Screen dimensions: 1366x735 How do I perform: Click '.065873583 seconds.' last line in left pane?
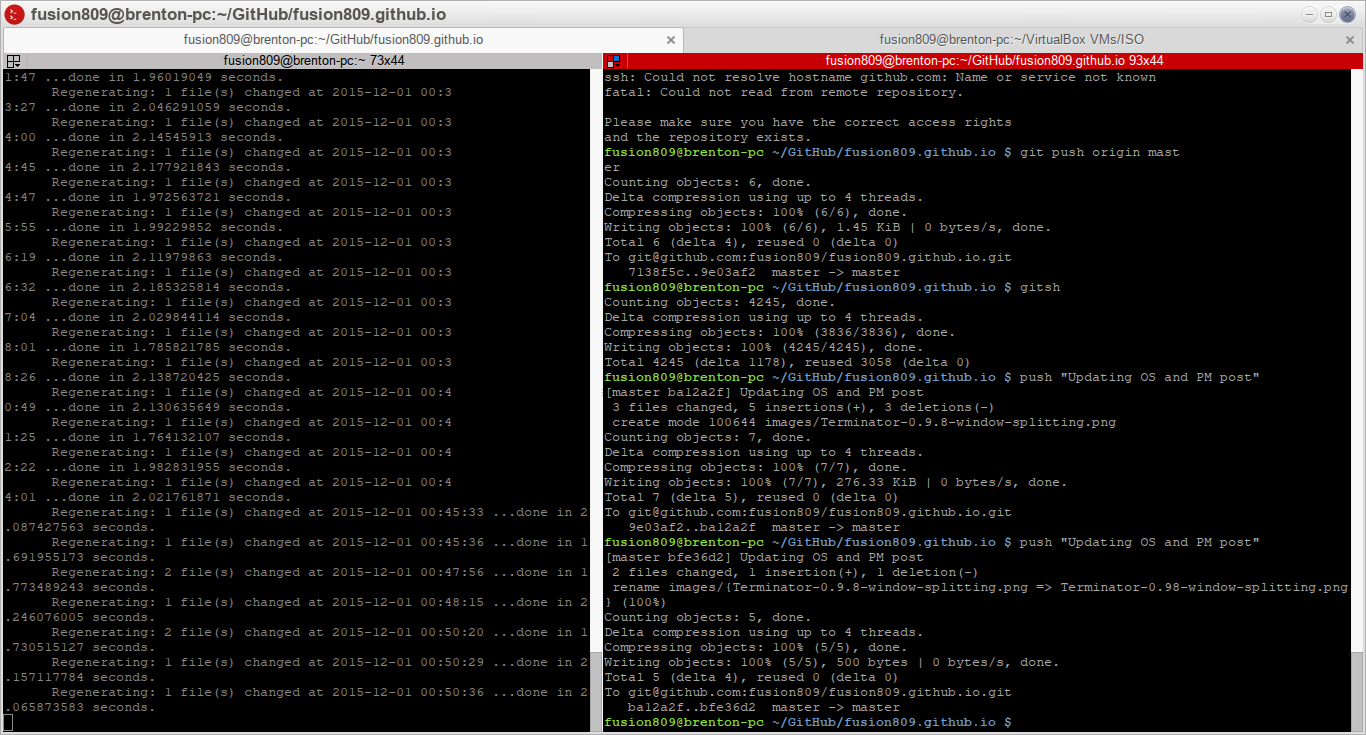click(x=80, y=707)
